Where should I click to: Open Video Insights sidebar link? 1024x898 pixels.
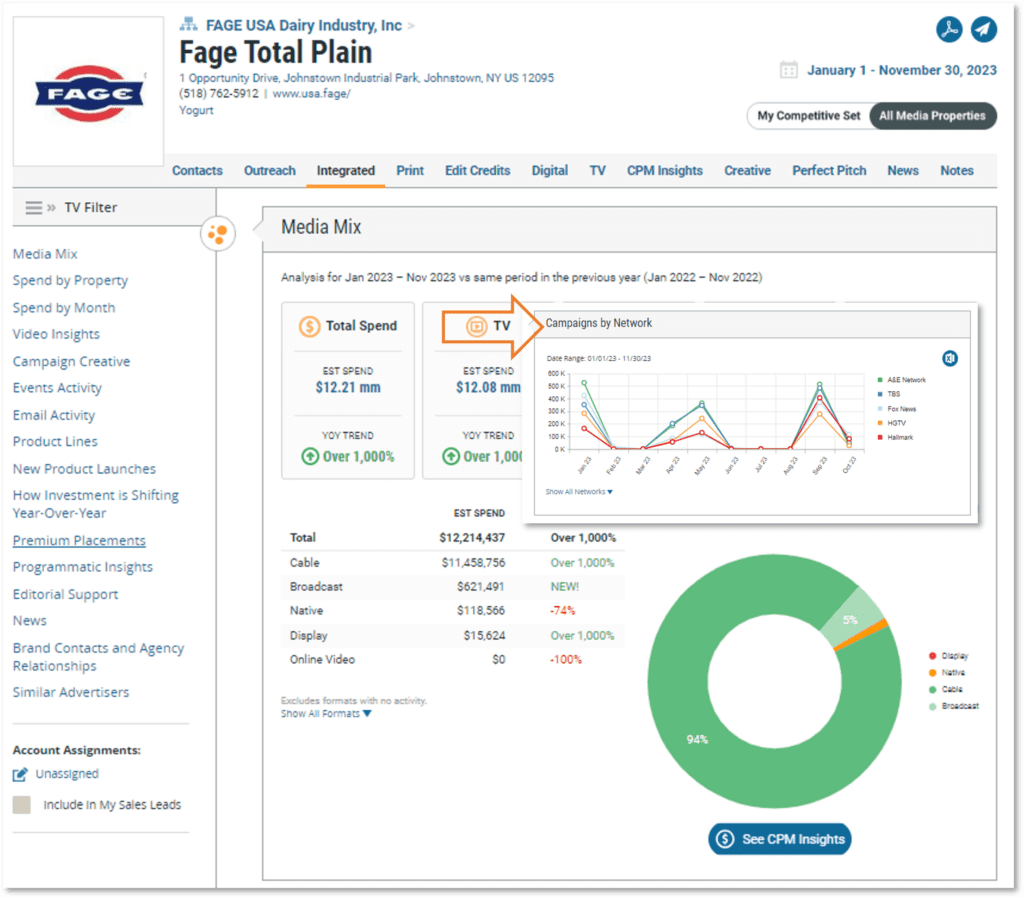56,334
